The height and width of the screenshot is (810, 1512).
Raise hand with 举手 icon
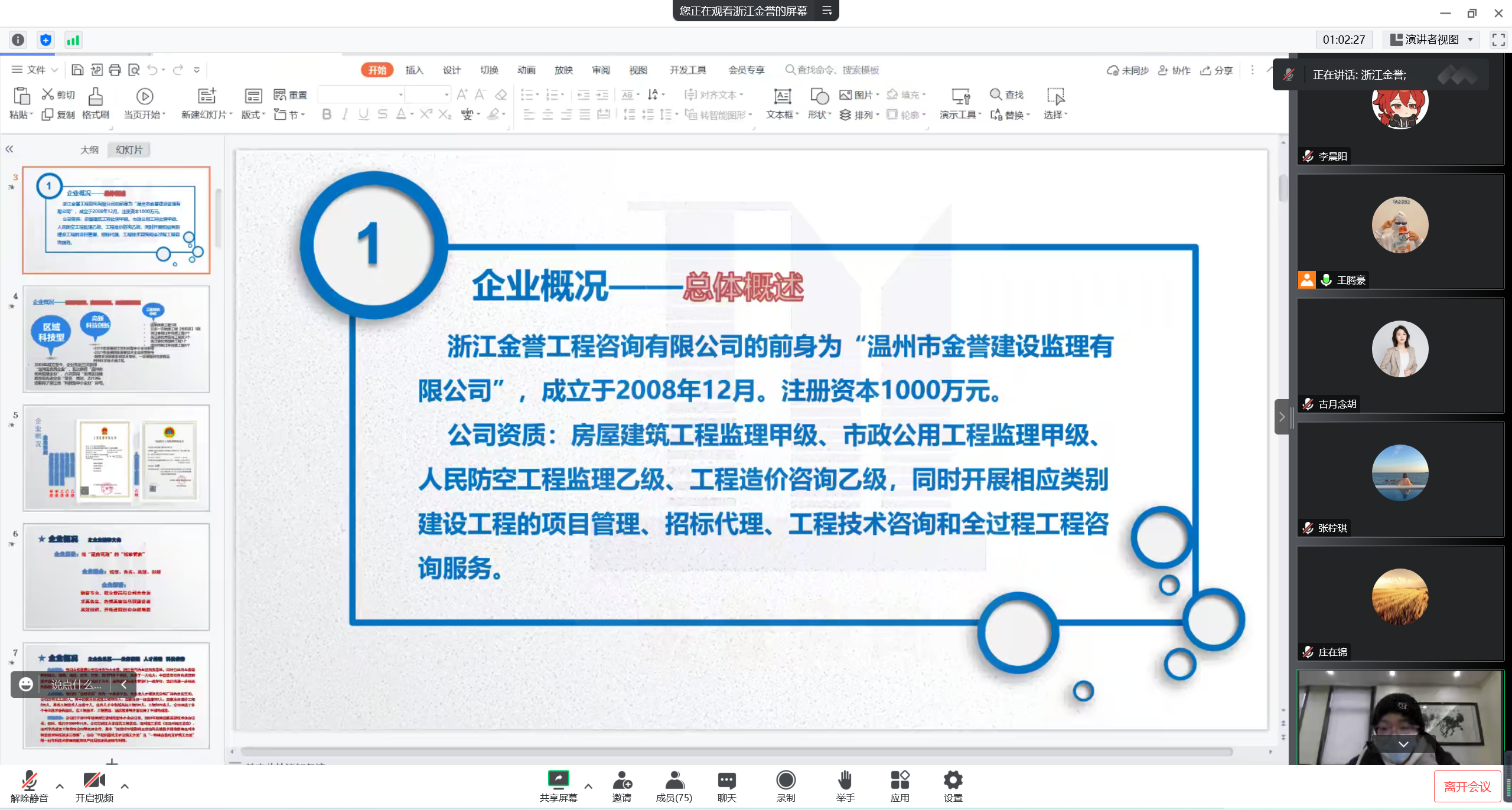[845, 786]
